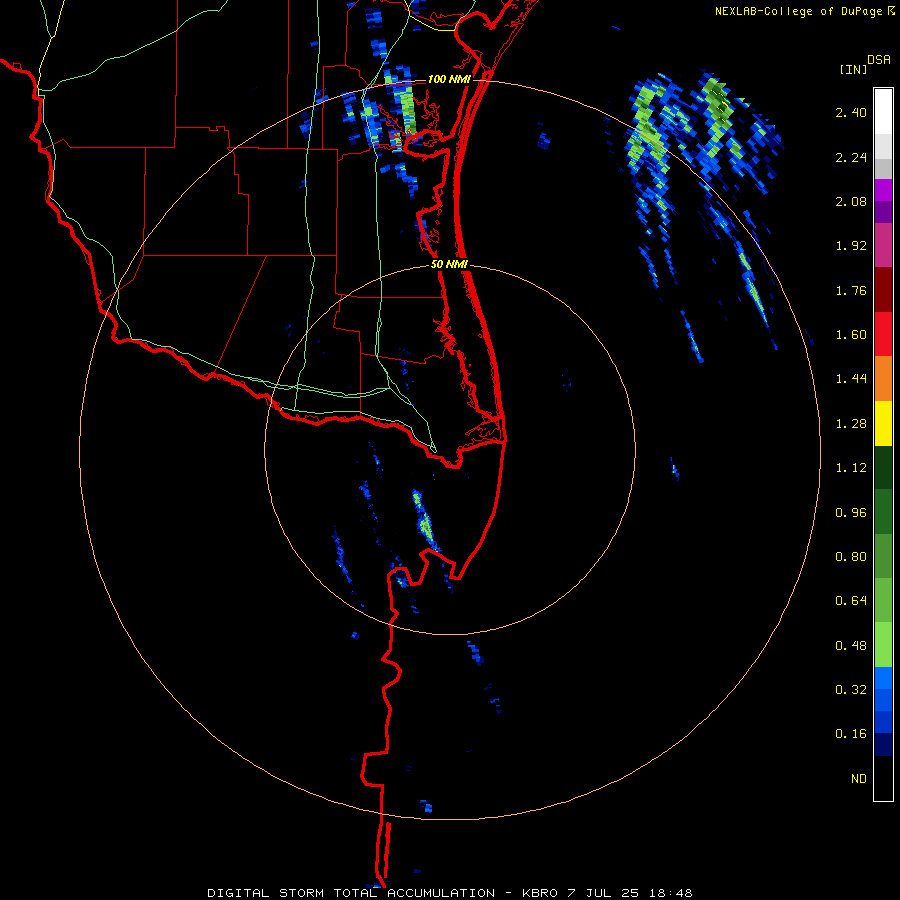
Task: Click the 2.08 legend value
Action: pos(851,201)
